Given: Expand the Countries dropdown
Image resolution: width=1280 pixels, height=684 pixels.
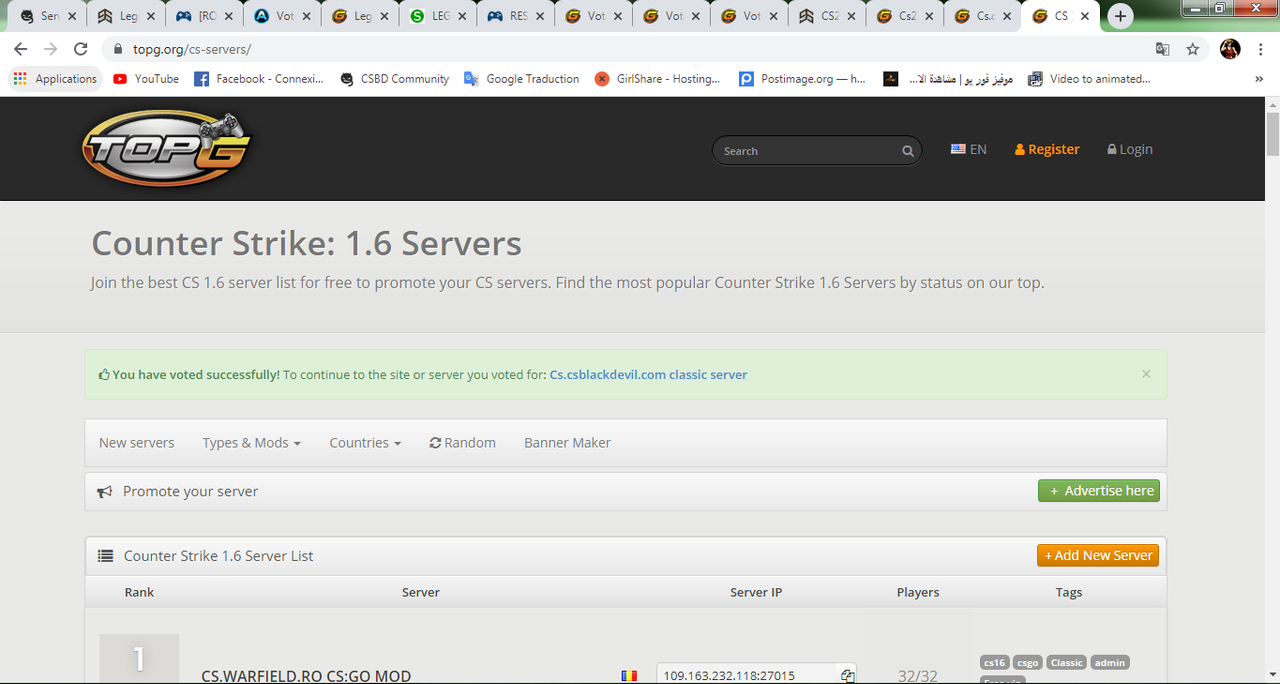Looking at the screenshot, I should point(365,443).
